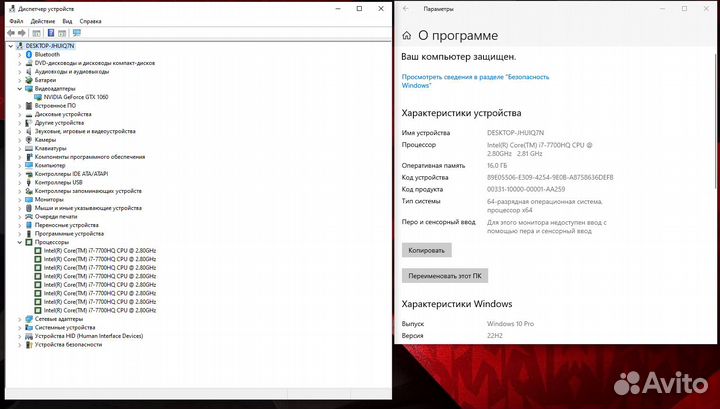Click the Батареи battery icon
720x409 pixels.
29,80
